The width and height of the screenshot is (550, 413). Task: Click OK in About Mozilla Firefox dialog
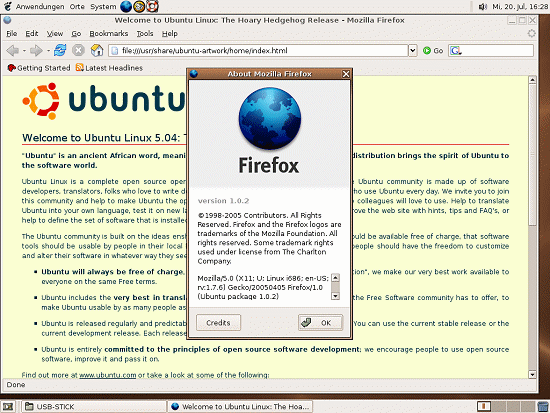point(320,322)
